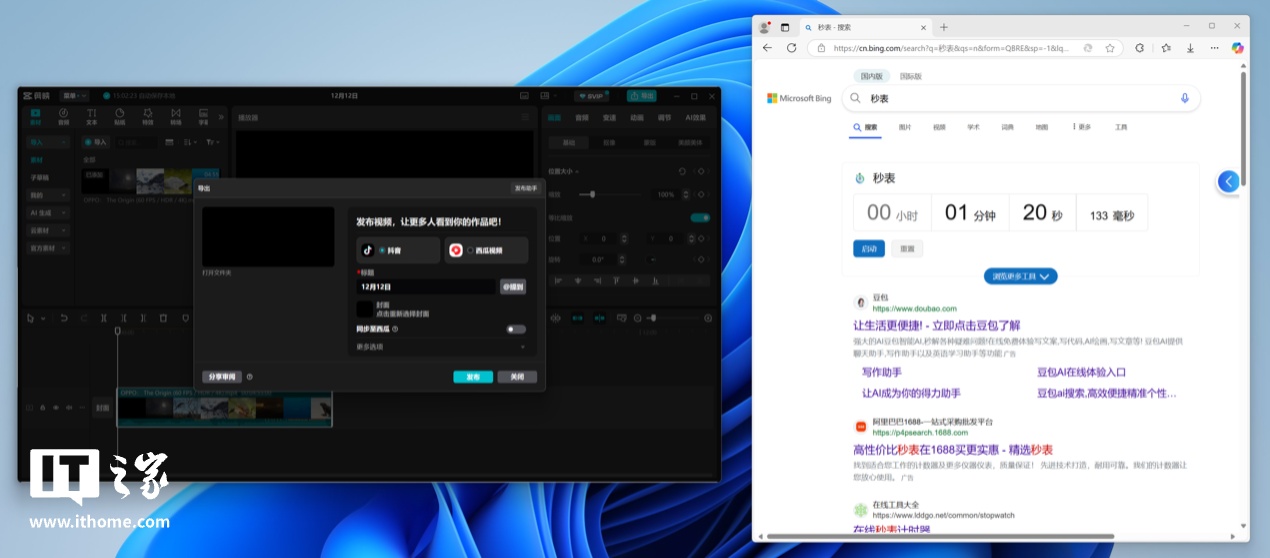
Task: Open Copilot icon in Edge toolbar
Action: point(1237,48)
